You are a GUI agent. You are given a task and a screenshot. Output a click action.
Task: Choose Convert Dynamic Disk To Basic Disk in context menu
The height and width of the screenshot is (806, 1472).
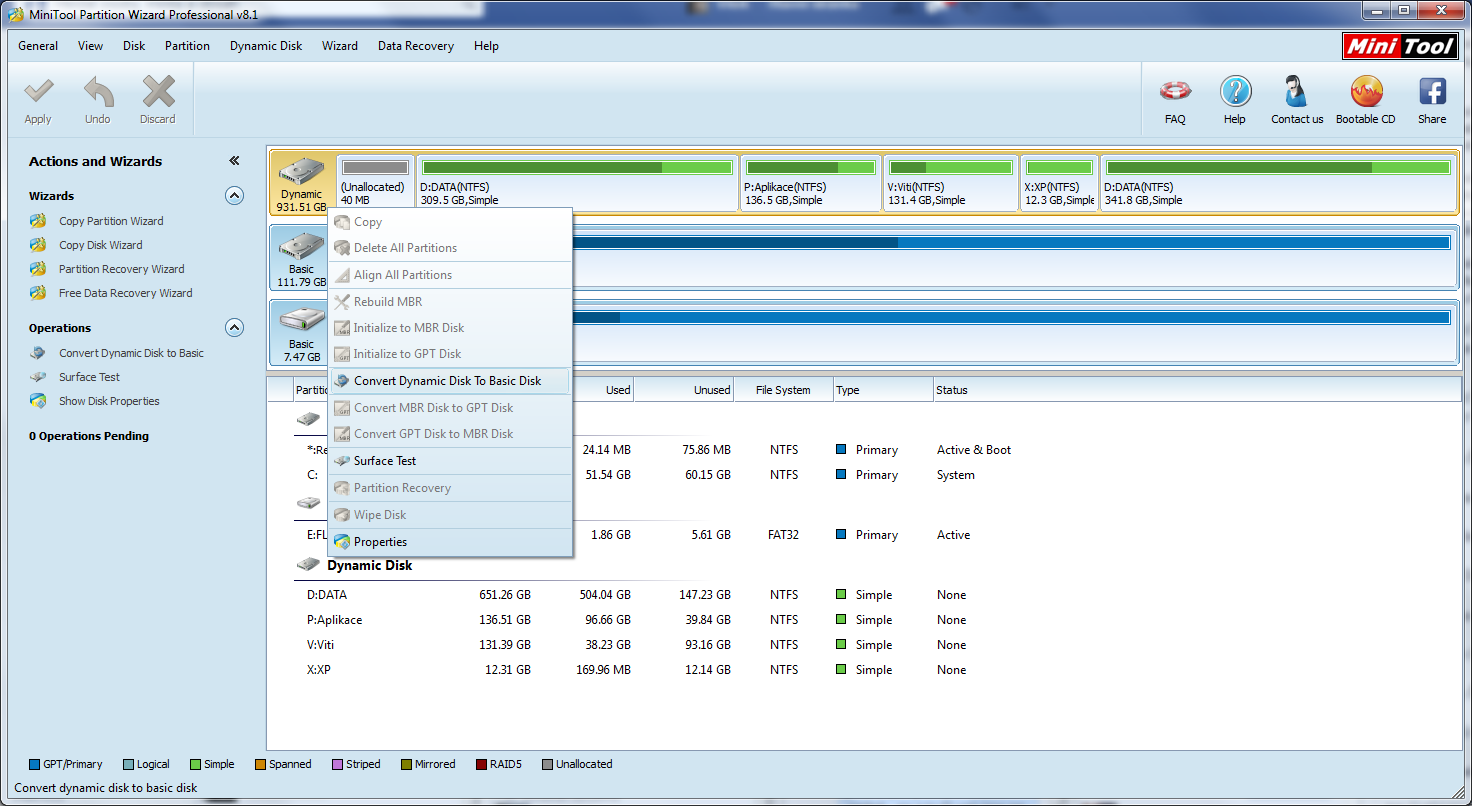pyautogui.click(x=449, y=381)
